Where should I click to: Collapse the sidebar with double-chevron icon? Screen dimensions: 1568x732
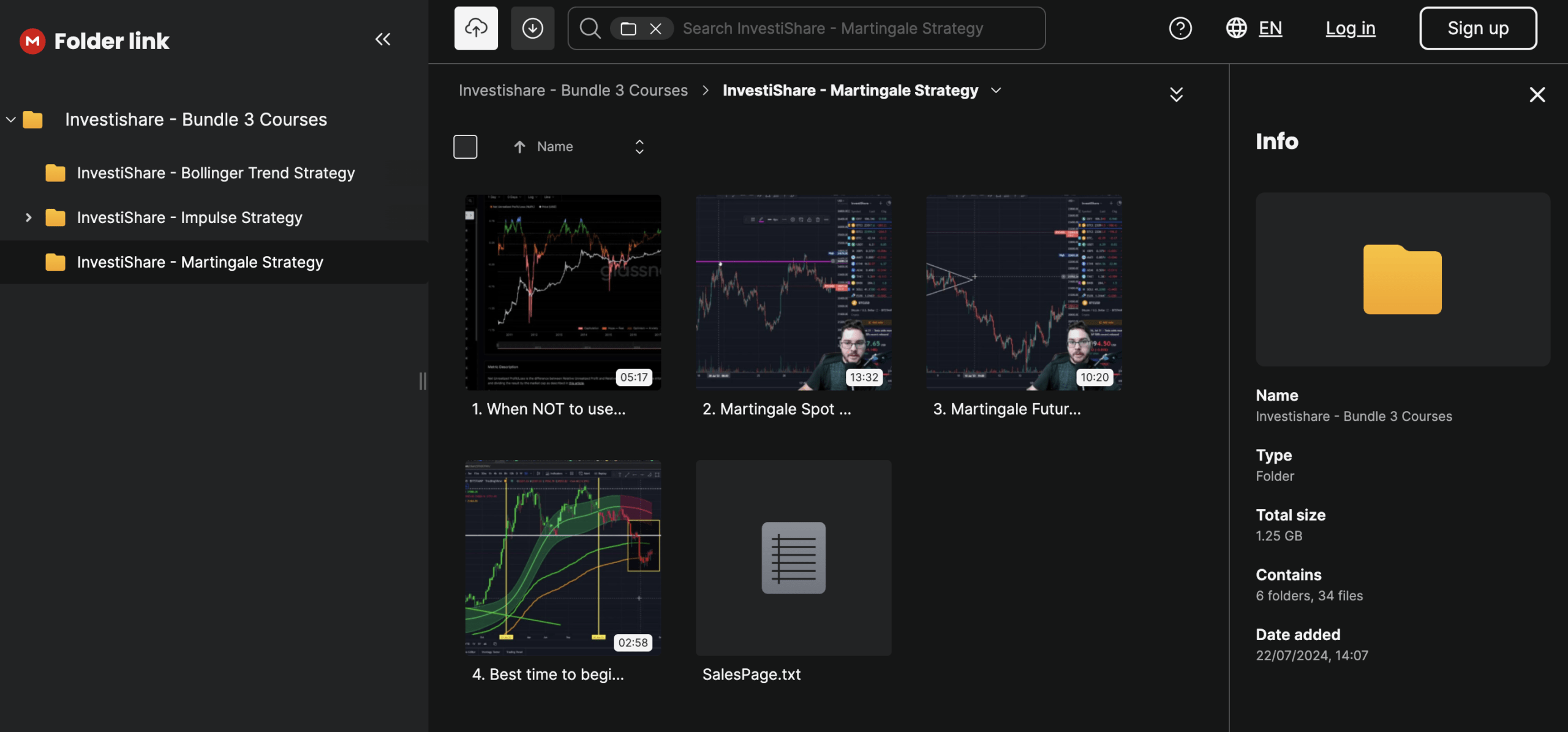(383, 40)
